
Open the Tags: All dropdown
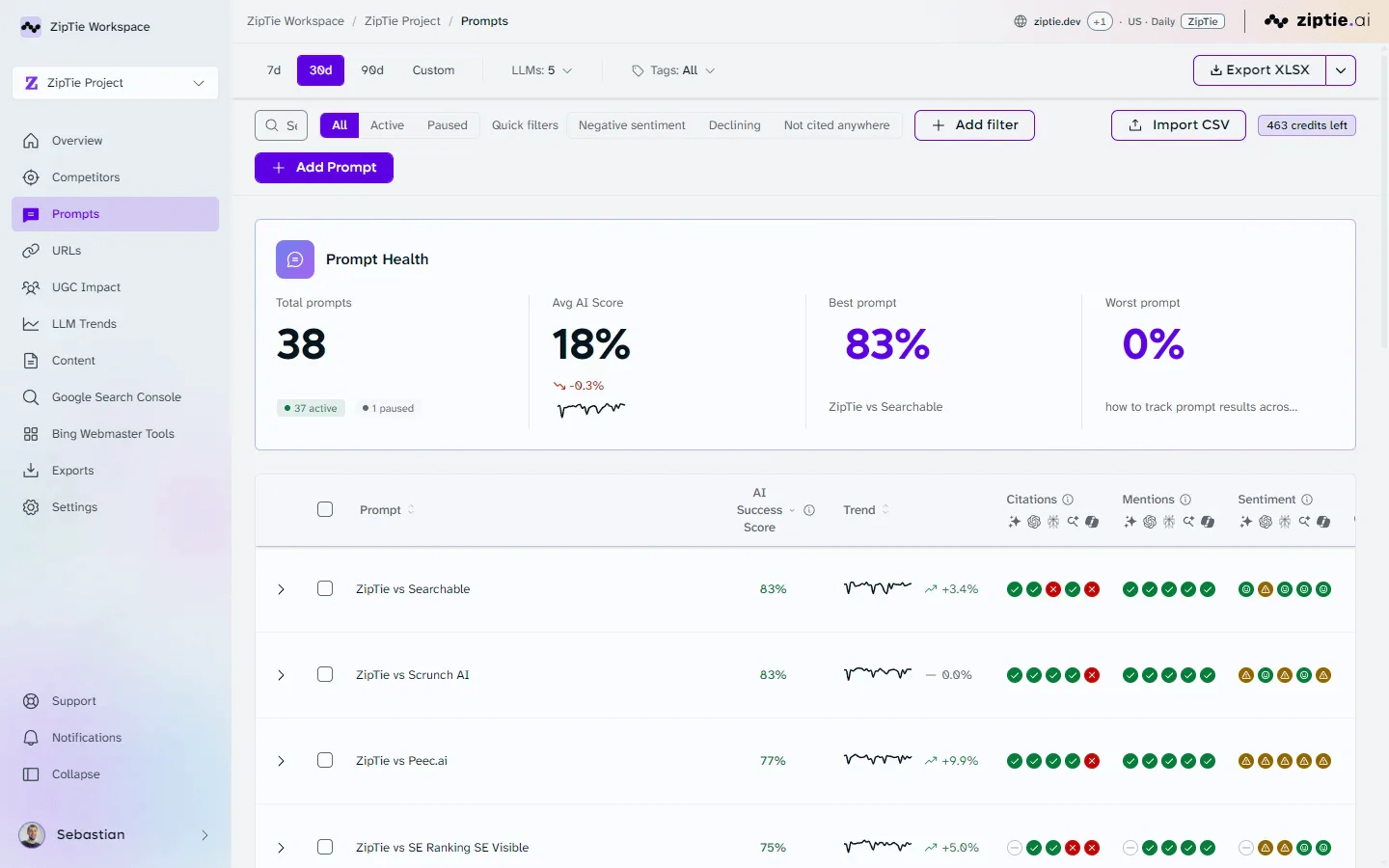coord(673,70)
